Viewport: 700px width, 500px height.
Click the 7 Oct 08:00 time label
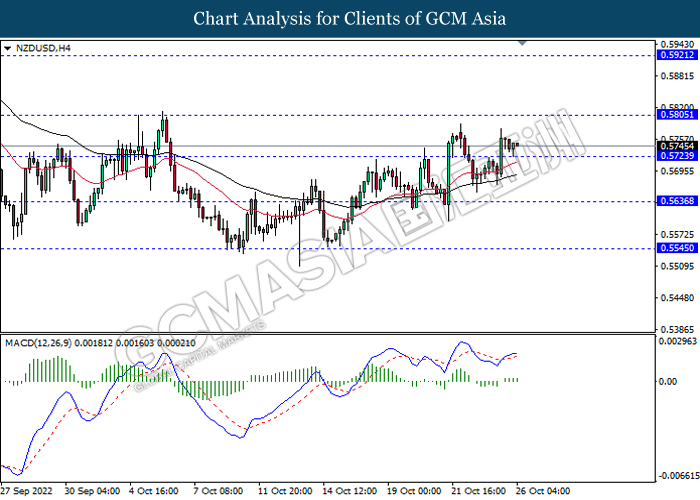[x=219, y=491]
